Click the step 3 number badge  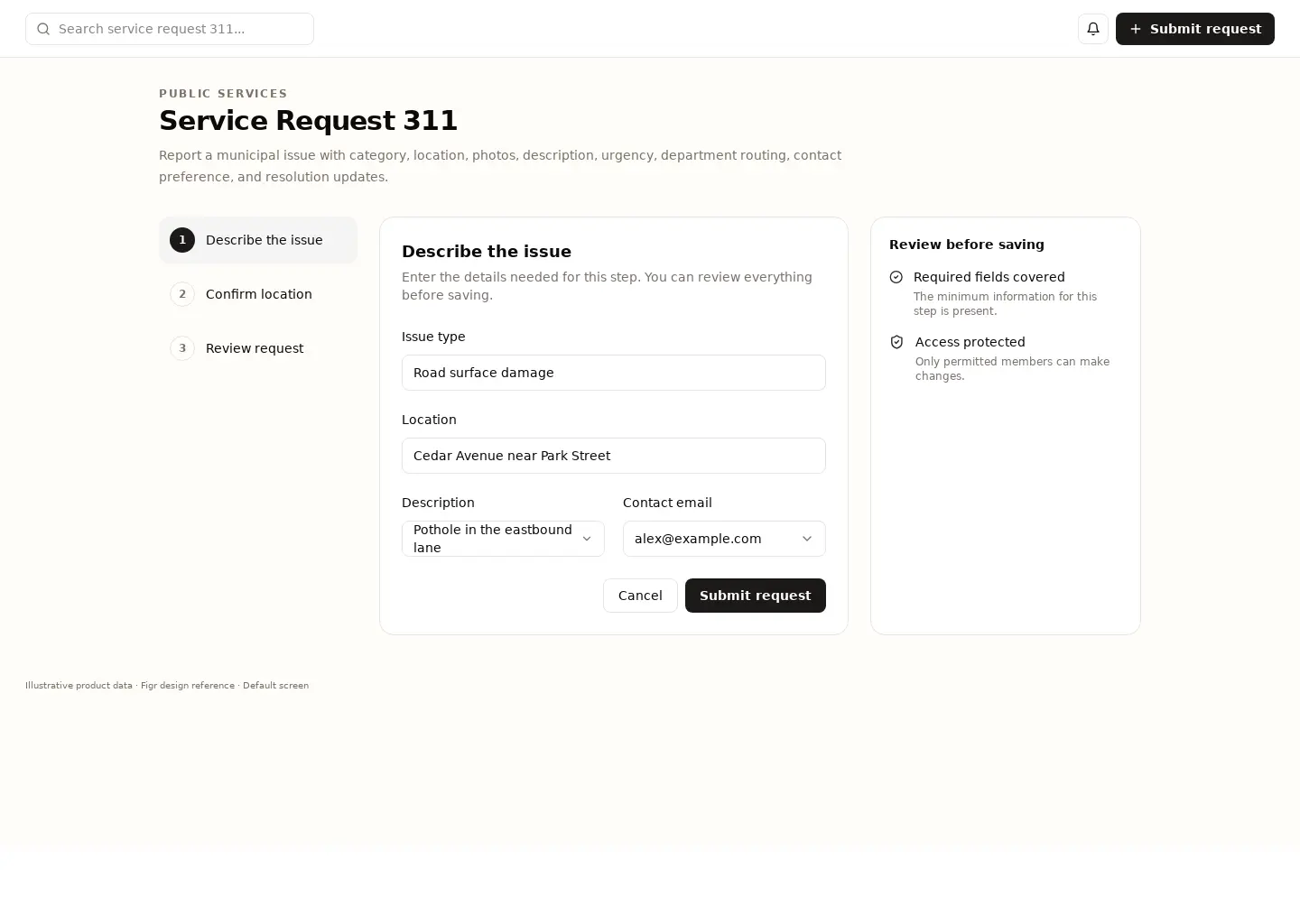tap(182, 348)
